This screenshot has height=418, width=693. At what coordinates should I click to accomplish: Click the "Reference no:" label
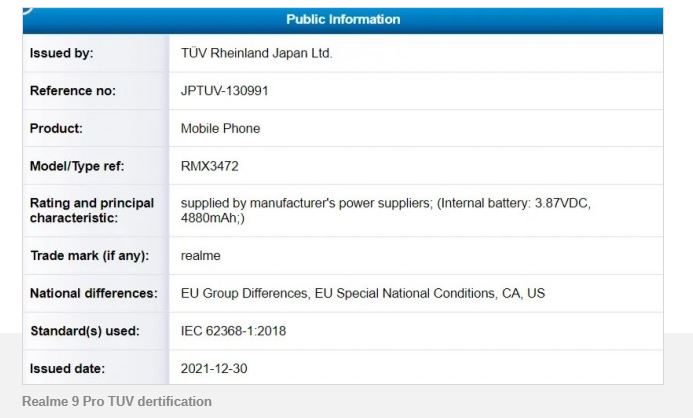point(73,91)
